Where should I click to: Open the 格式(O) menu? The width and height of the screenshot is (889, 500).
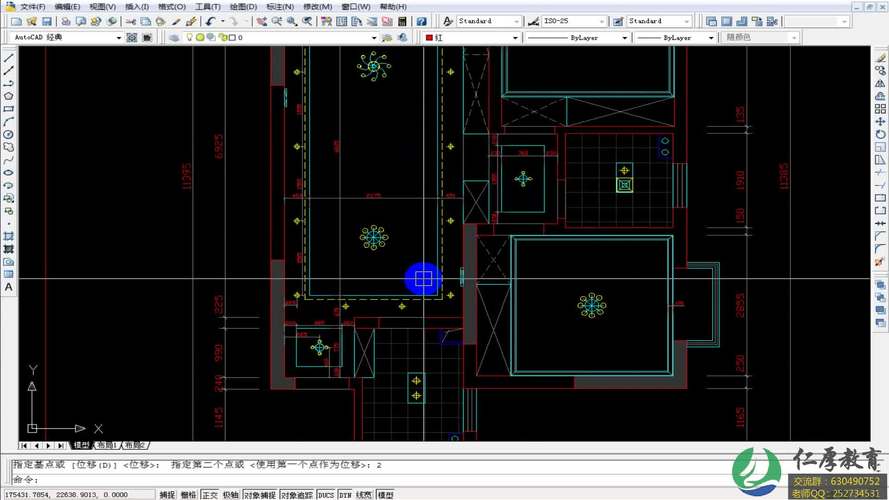[x=172, y=7]
